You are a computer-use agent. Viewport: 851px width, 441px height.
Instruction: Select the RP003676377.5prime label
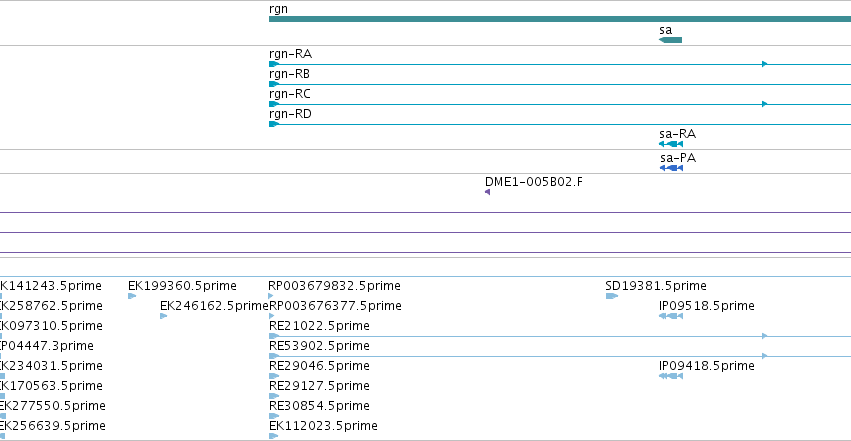tap(335, 306)
